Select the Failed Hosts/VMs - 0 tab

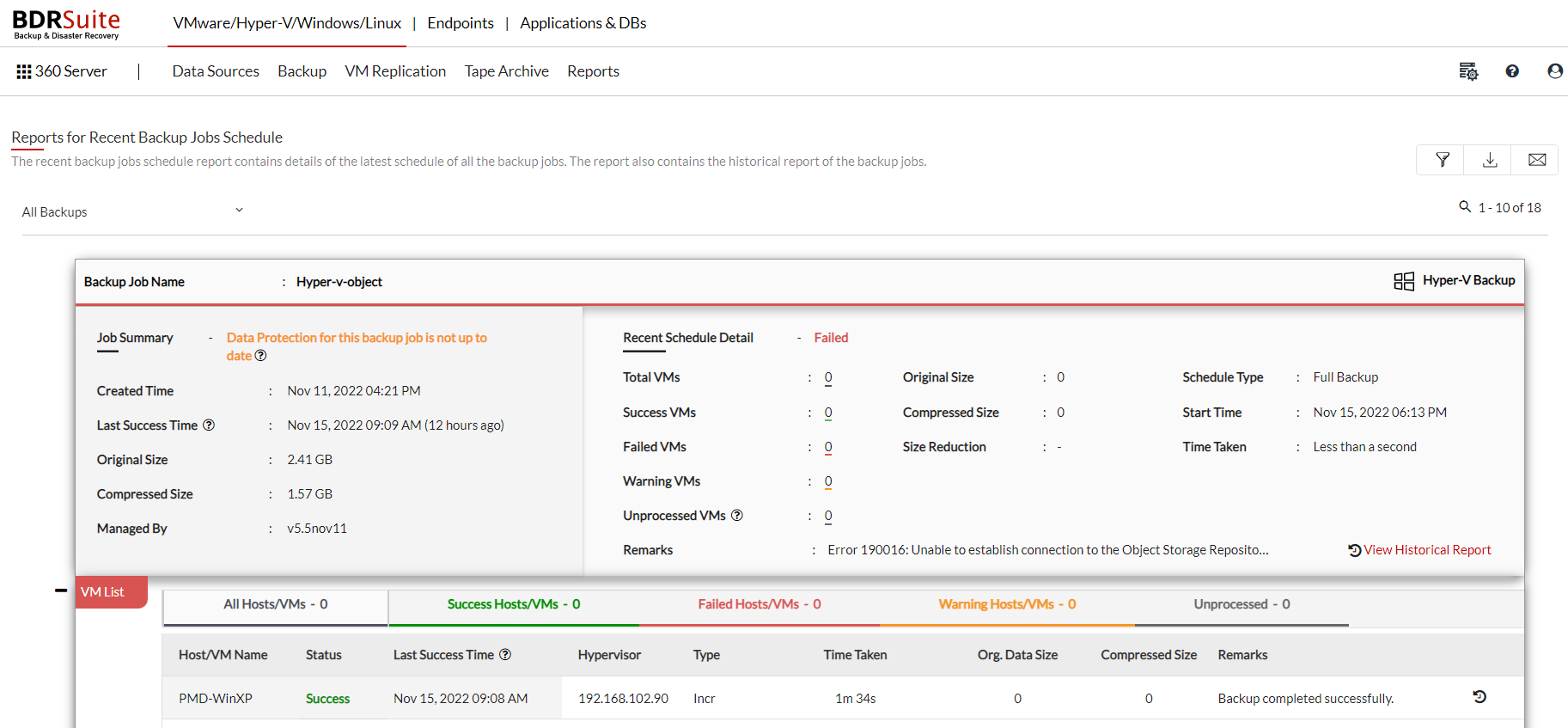tap(760, 605)
